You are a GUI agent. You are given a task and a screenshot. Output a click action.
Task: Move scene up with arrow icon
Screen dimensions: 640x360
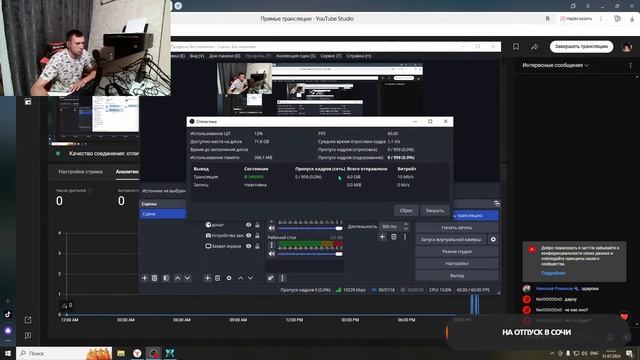click(x=178, y=278)
